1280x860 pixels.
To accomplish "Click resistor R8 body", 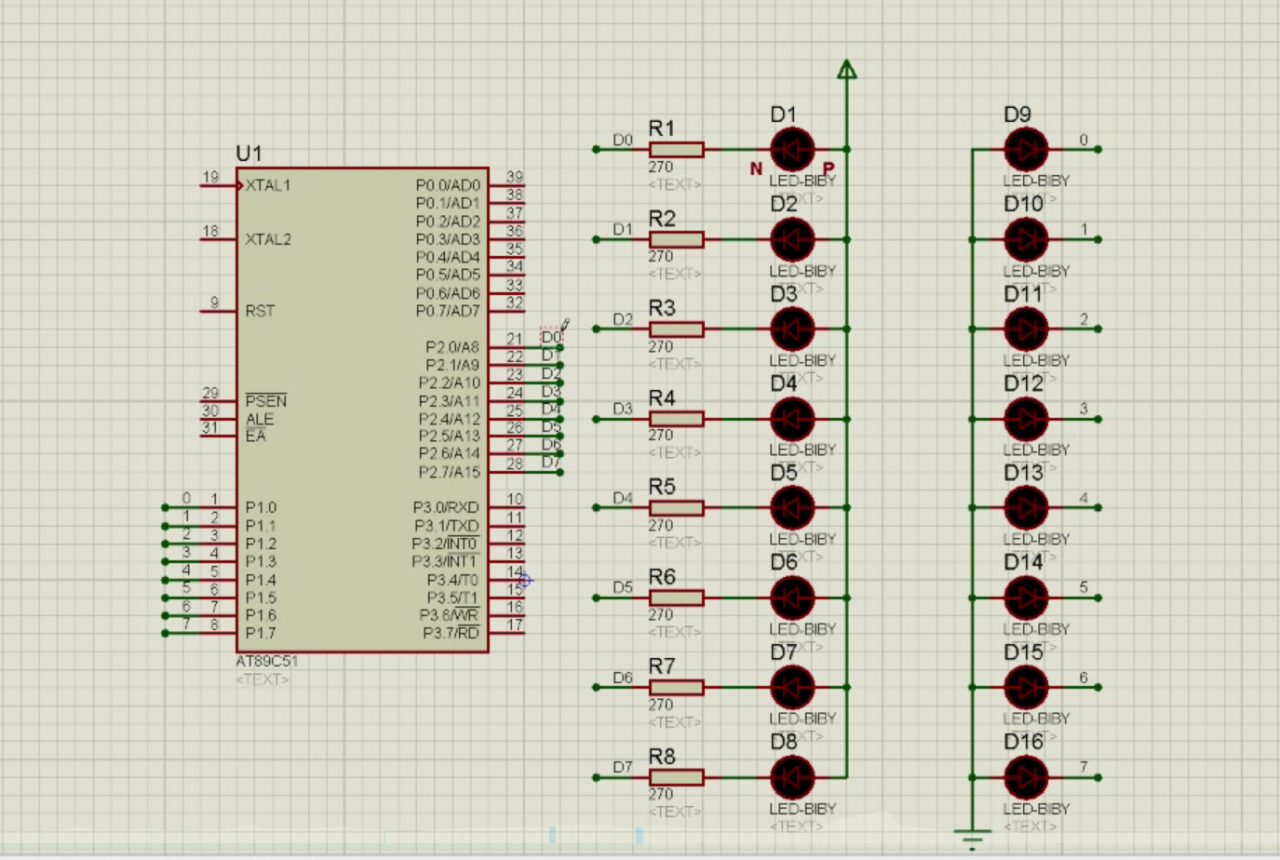I will point(676,777).
